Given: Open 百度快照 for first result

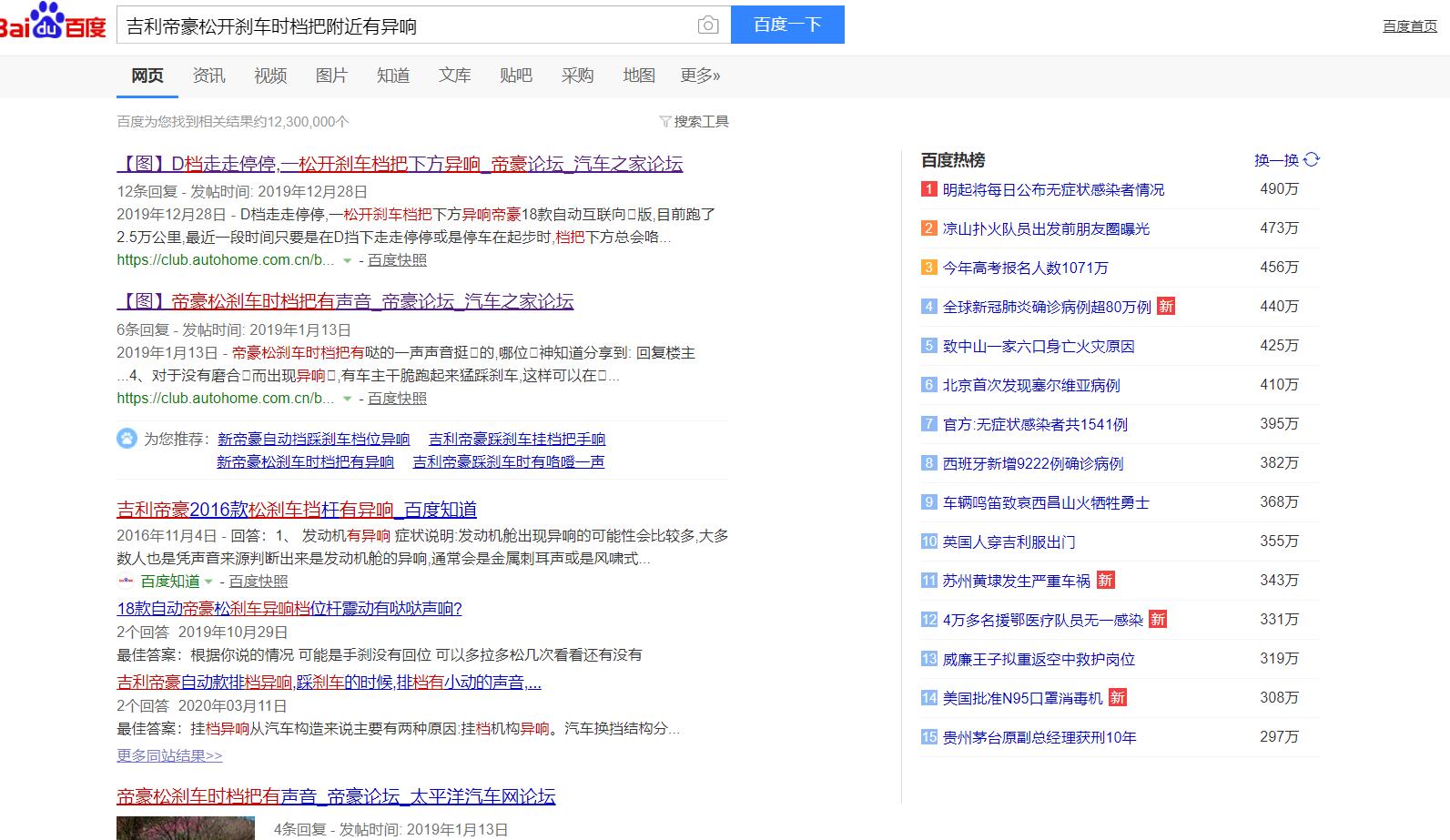Looking at the screenshot, I should pos(397,260).
